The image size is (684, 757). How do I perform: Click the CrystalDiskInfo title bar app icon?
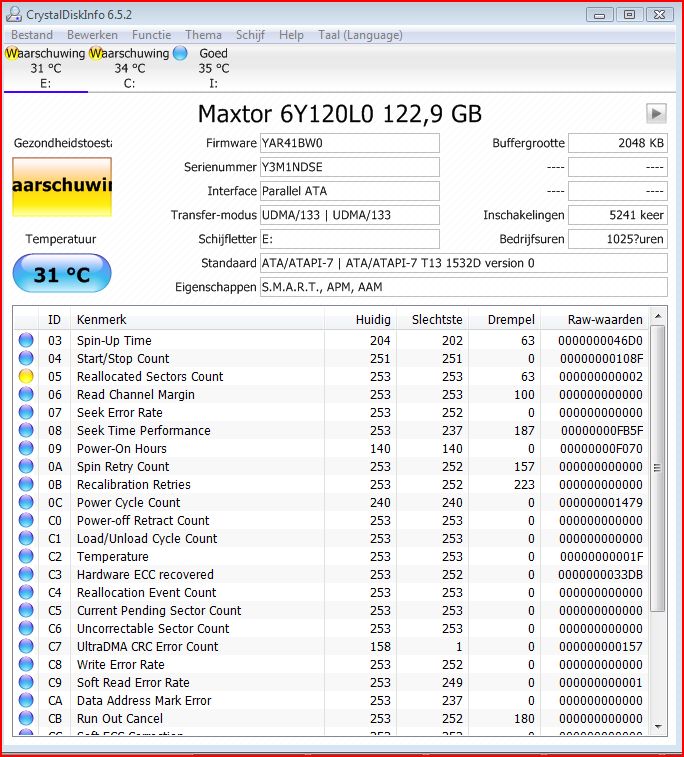[x=14, y=14]
